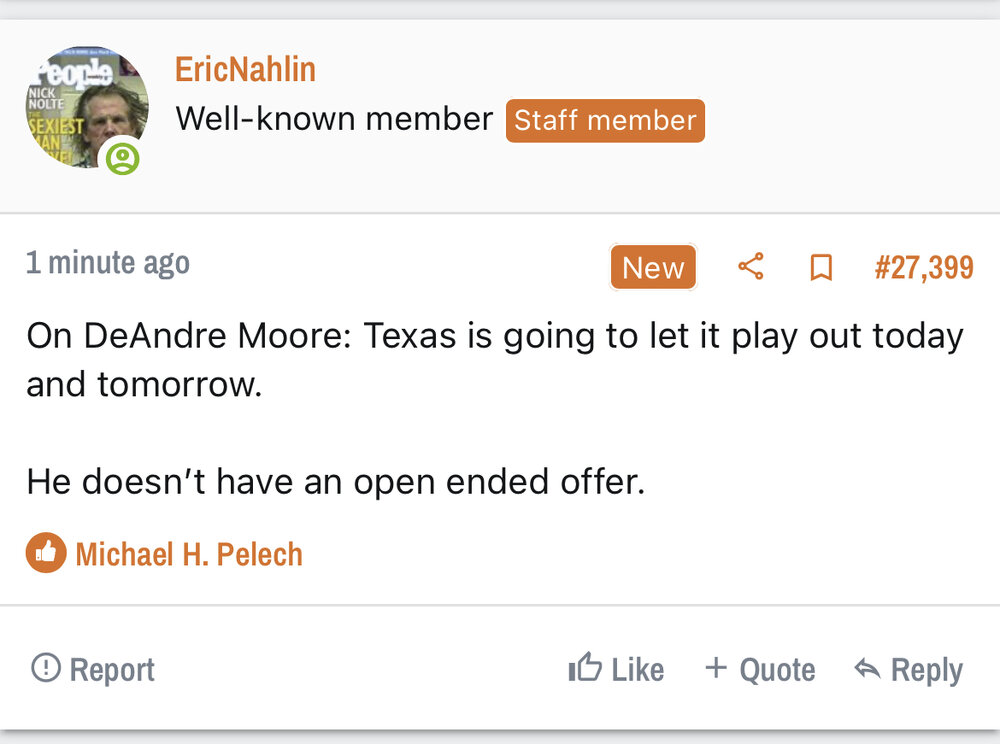Click the plus icon beside Quote

(716, 668)
